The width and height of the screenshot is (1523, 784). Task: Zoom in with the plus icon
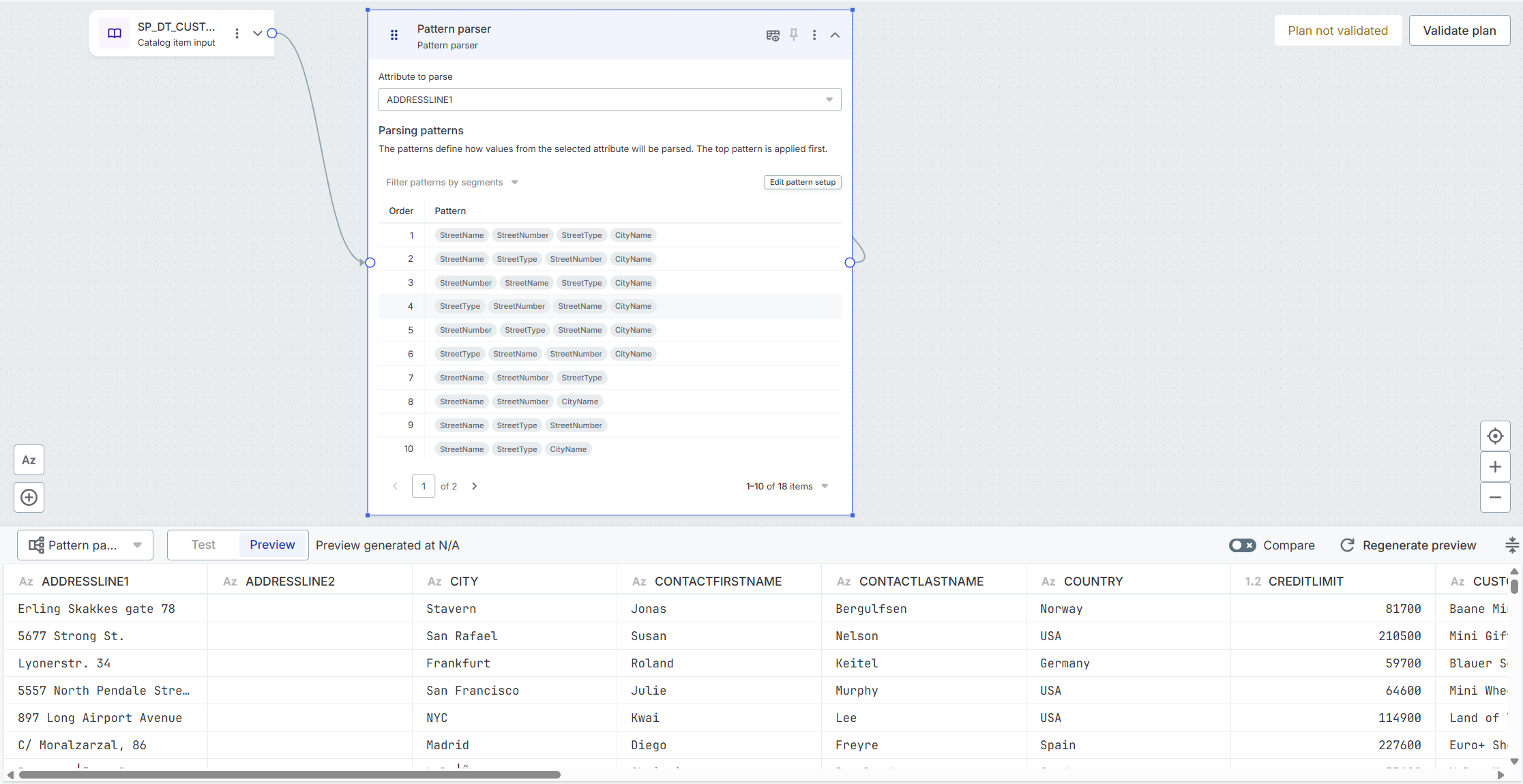[1495, 466]
